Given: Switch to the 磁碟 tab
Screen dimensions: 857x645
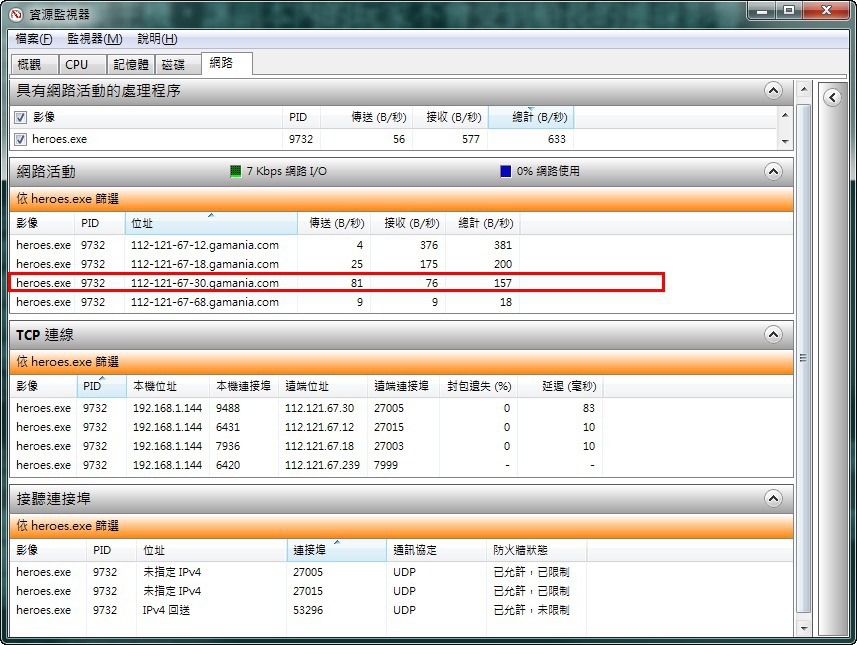Looking at the screenshot, I should tap(178, 64).
